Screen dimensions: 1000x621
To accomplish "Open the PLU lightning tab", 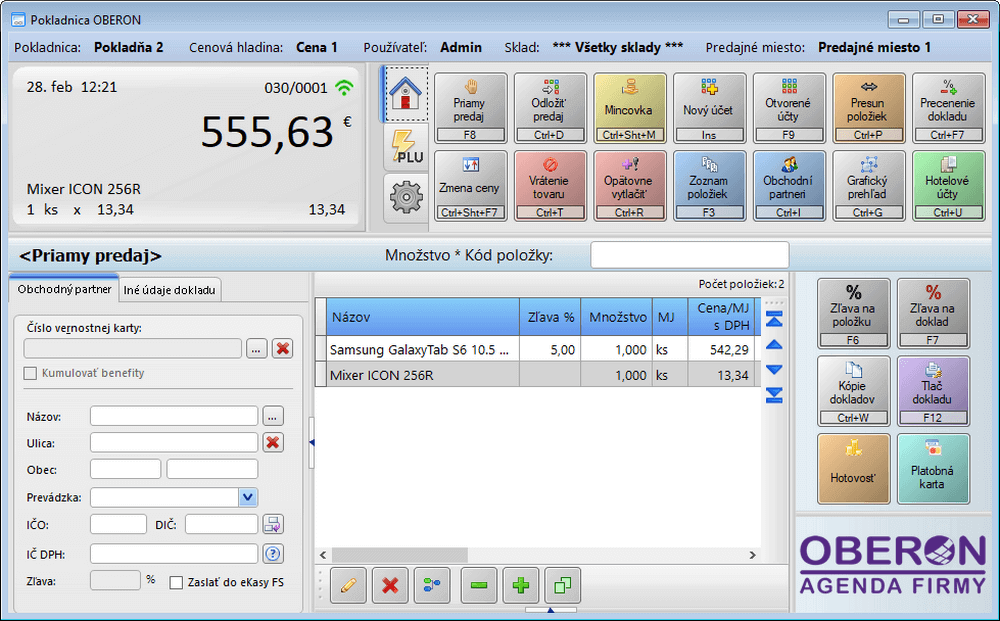I will tap(406, 146).
